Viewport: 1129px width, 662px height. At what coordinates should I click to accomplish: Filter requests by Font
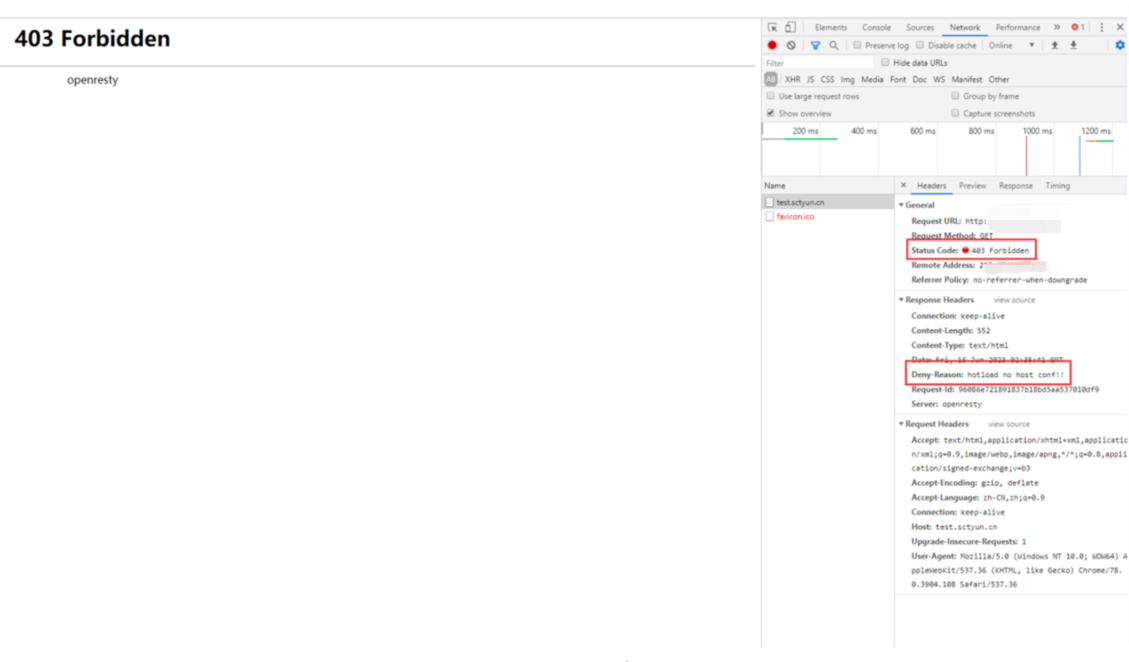898,79
